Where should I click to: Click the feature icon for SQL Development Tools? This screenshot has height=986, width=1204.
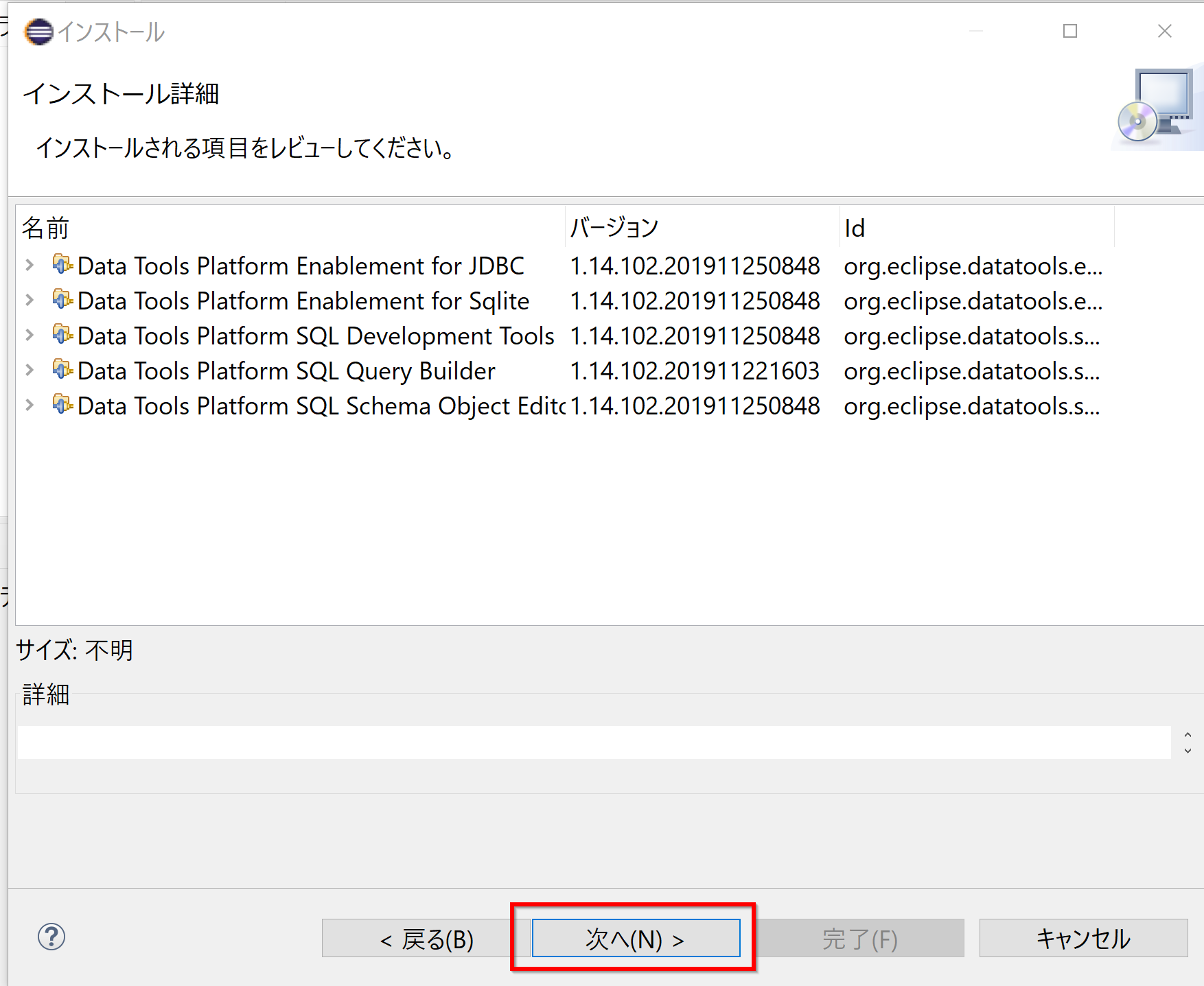(62, 334)
